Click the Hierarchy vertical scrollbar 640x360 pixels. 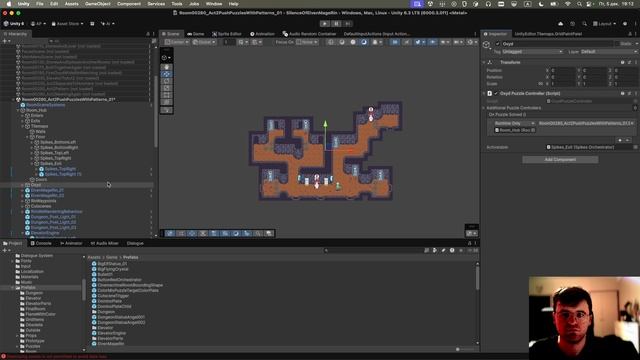(x=155, y=112)
